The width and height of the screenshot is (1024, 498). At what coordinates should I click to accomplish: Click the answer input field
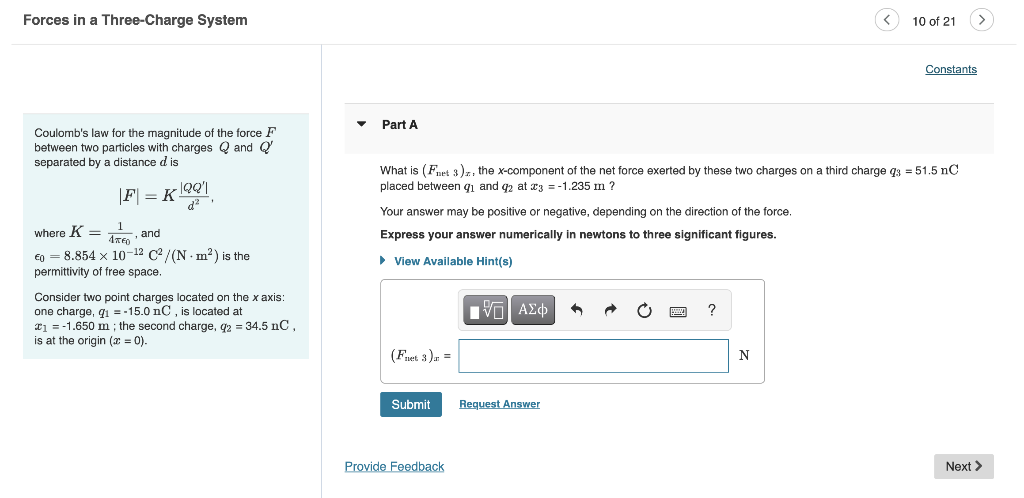(593, 356)
